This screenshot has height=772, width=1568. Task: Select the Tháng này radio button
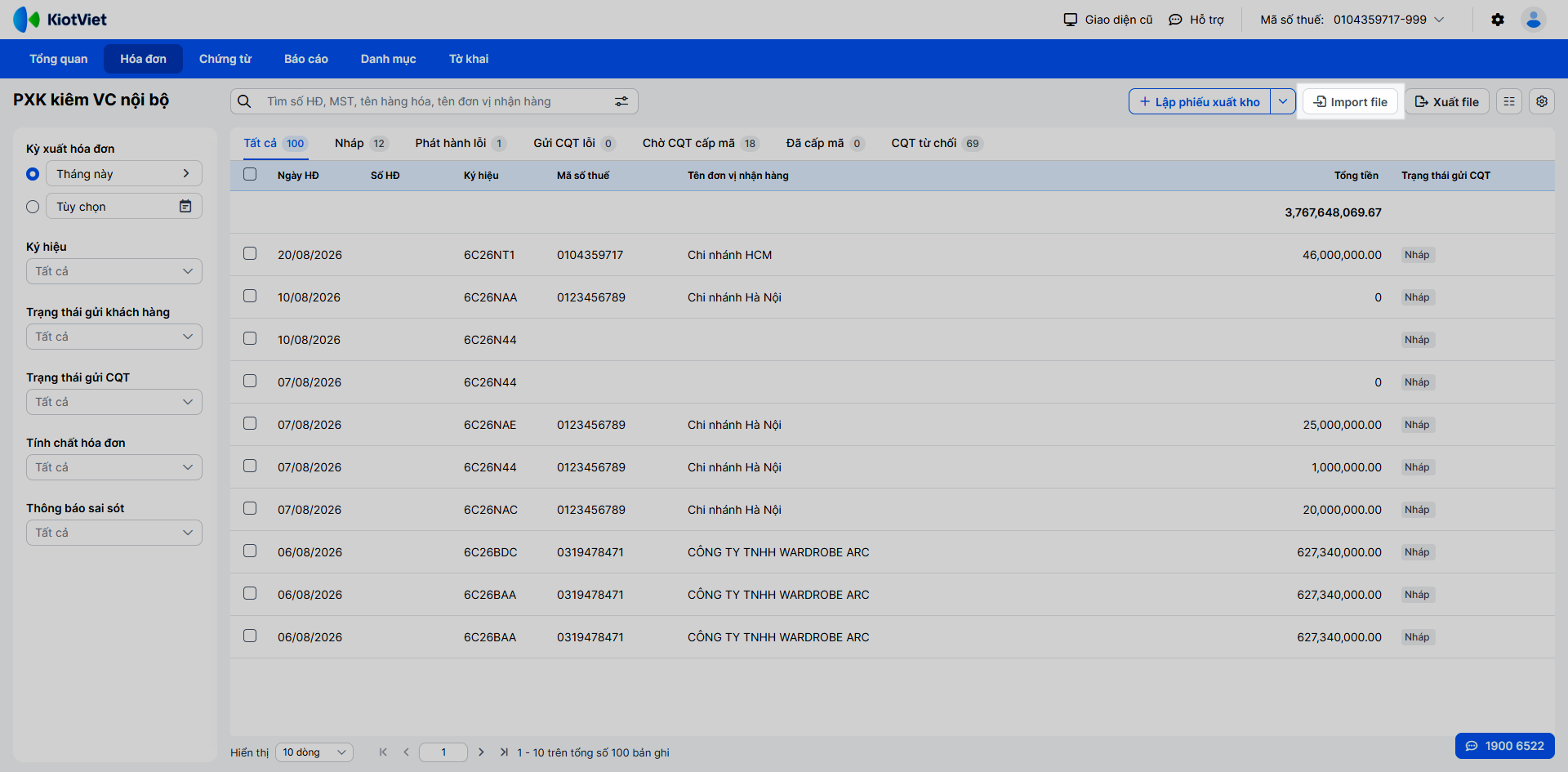(x=33, y=174)
